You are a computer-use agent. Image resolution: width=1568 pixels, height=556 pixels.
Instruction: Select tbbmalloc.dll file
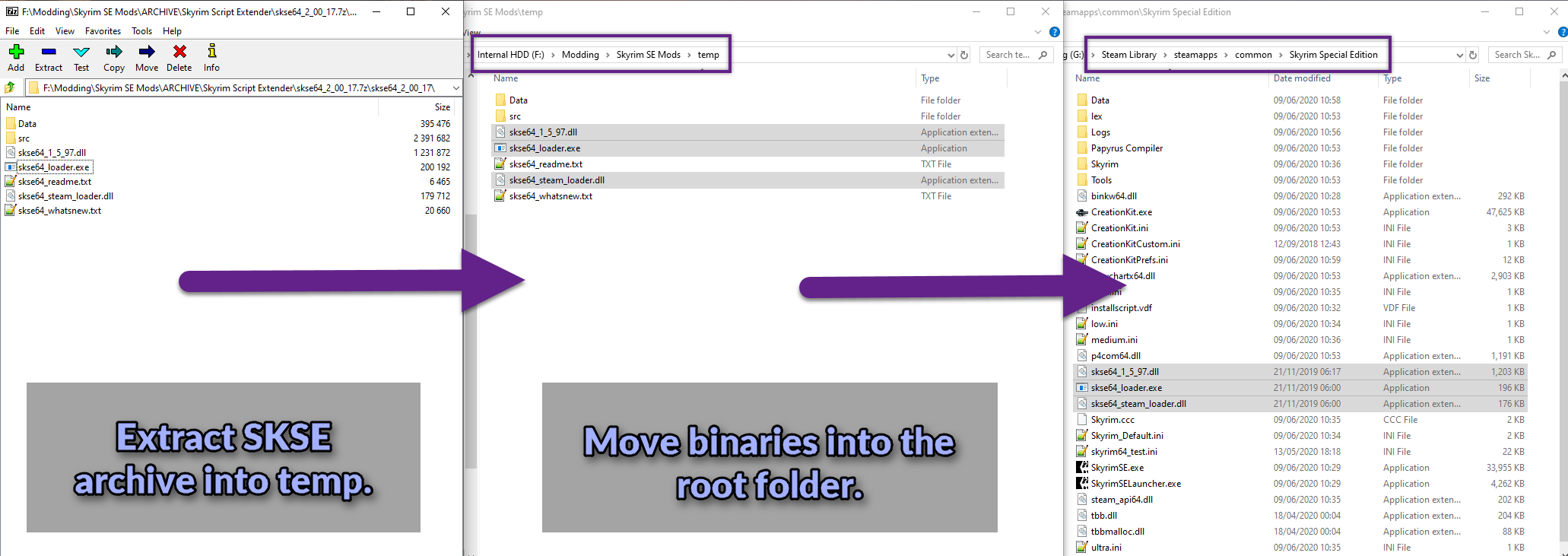pos(1117,532)
